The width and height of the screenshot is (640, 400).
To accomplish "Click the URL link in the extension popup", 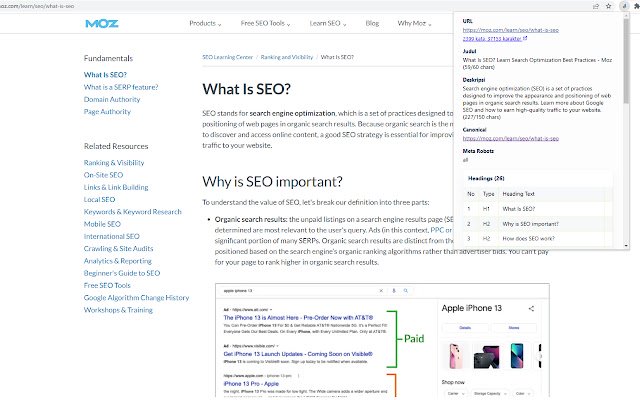I will [511, 30].
